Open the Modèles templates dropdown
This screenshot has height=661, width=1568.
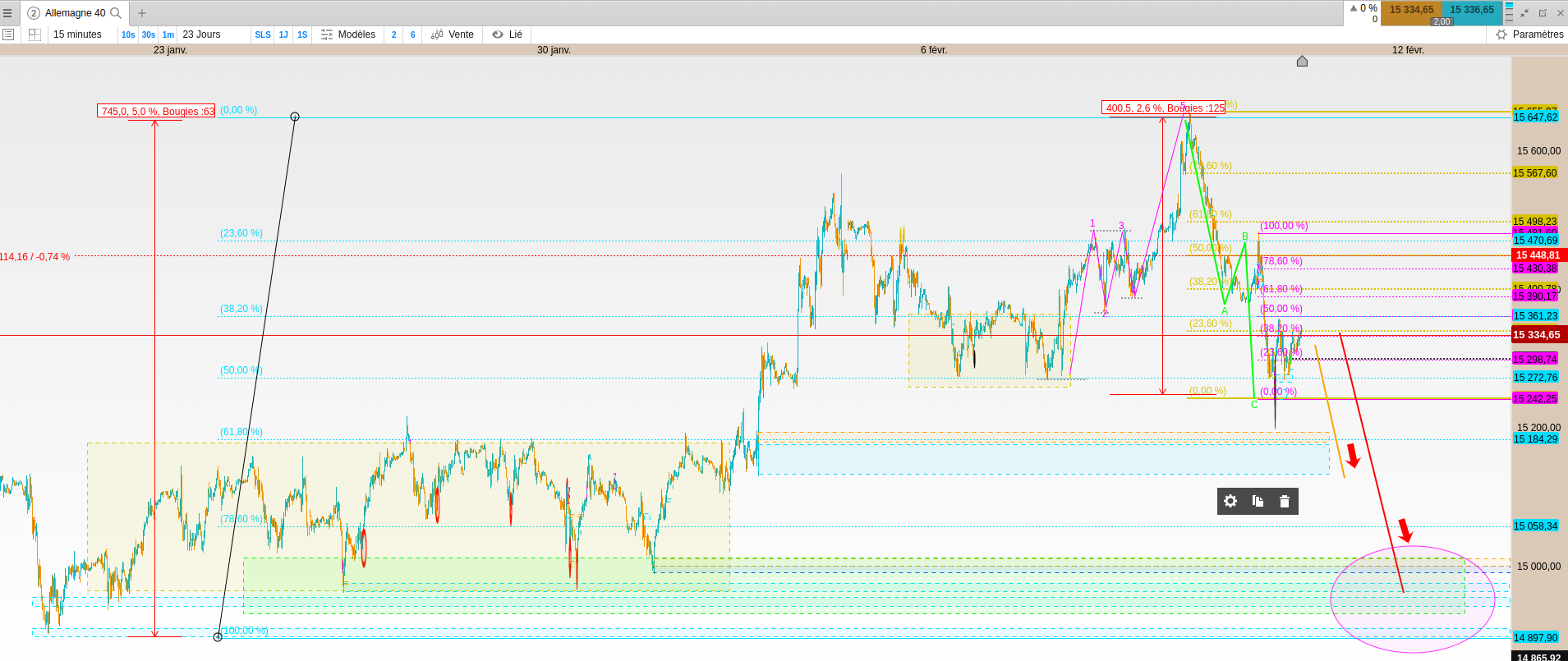pyautogui.click(x=348, y=34)
